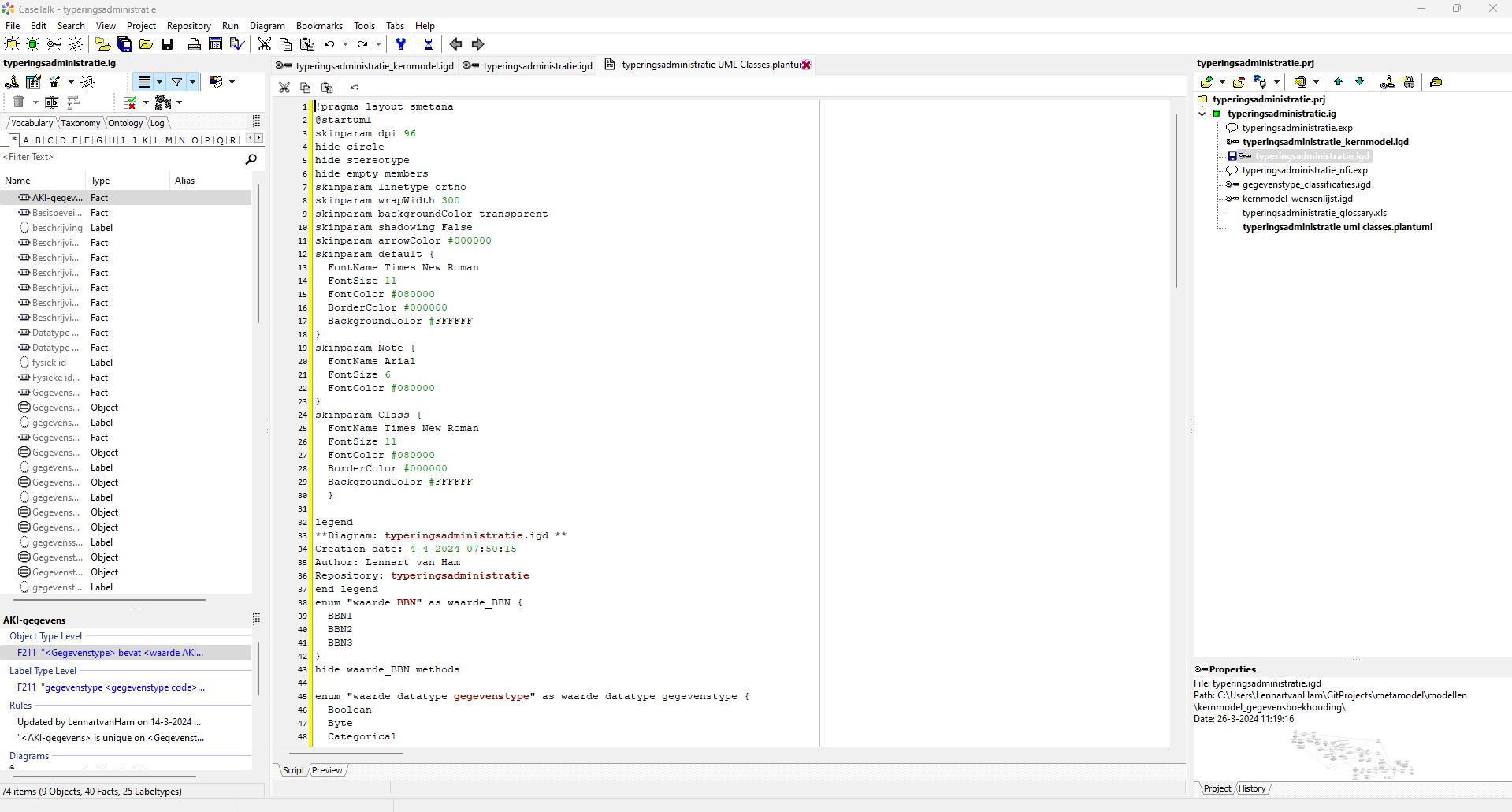The width and height of the screenshot is (1512, 812).
Task: Open dropdown next to the gears icon
Action: tap(179, 102)
